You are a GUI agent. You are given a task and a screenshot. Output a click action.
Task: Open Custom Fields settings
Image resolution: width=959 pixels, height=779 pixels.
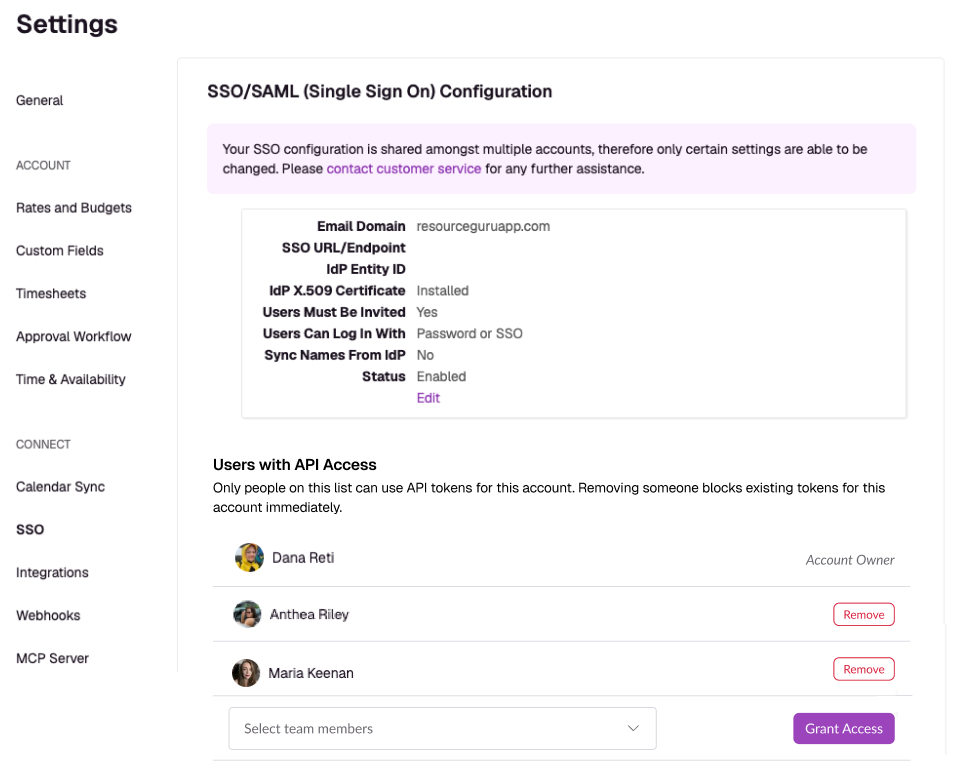coord(60,251)
